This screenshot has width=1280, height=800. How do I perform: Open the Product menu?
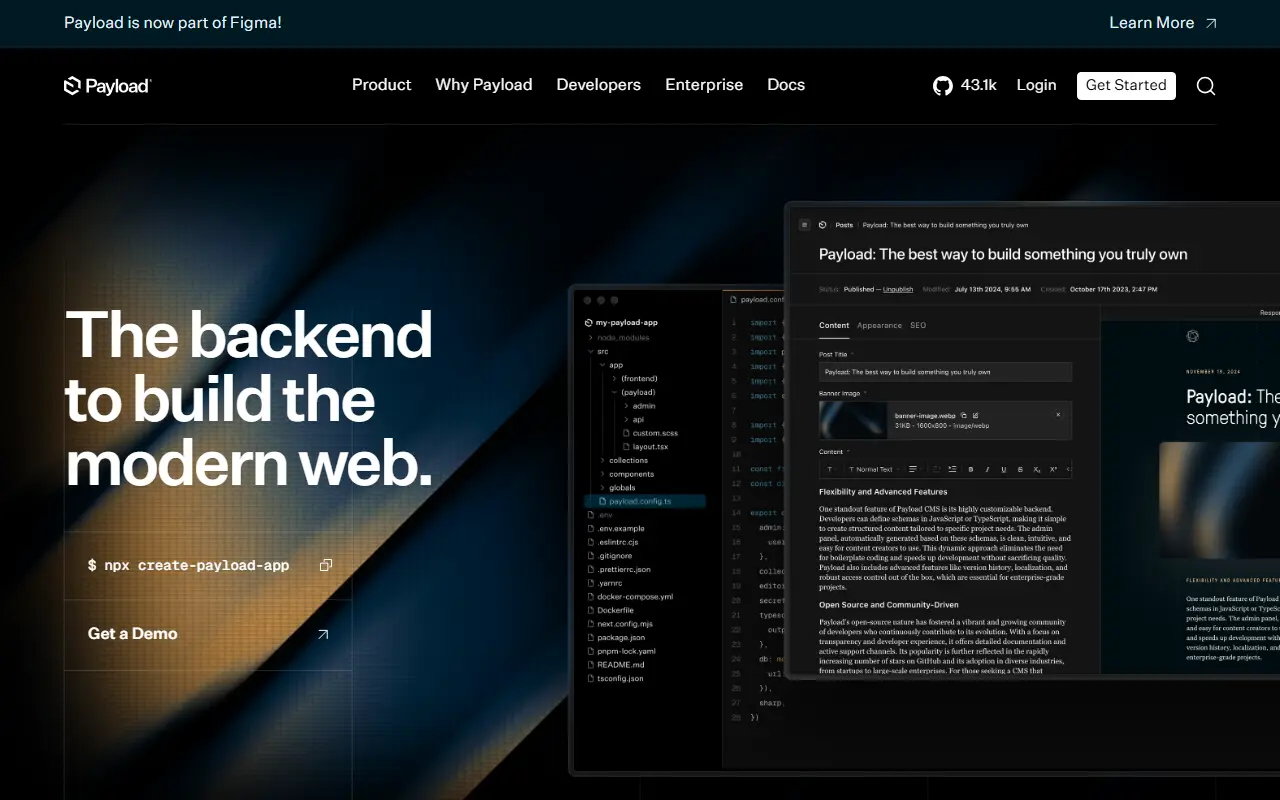382,85
